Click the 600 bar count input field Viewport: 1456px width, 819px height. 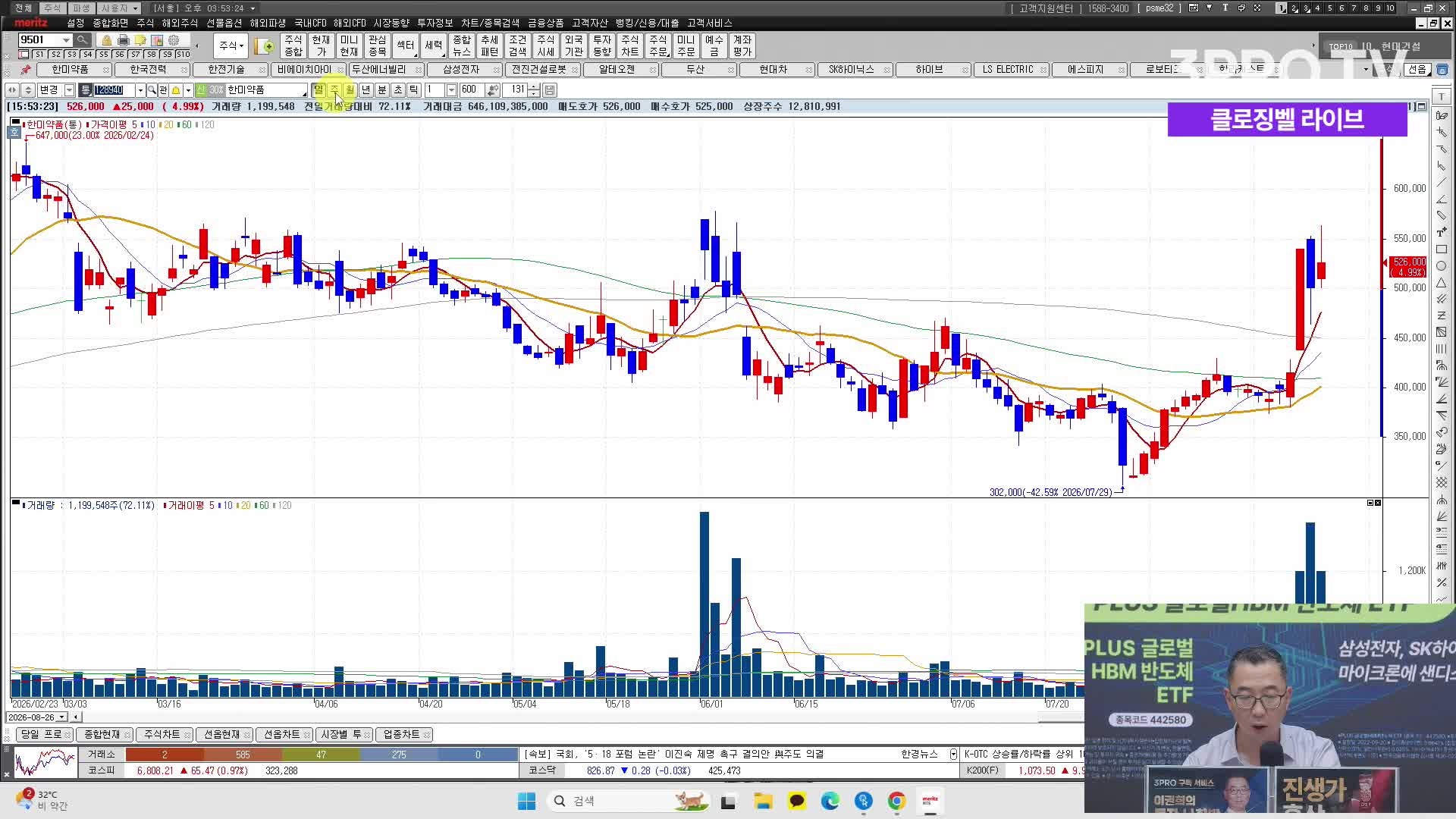[472, 90]
